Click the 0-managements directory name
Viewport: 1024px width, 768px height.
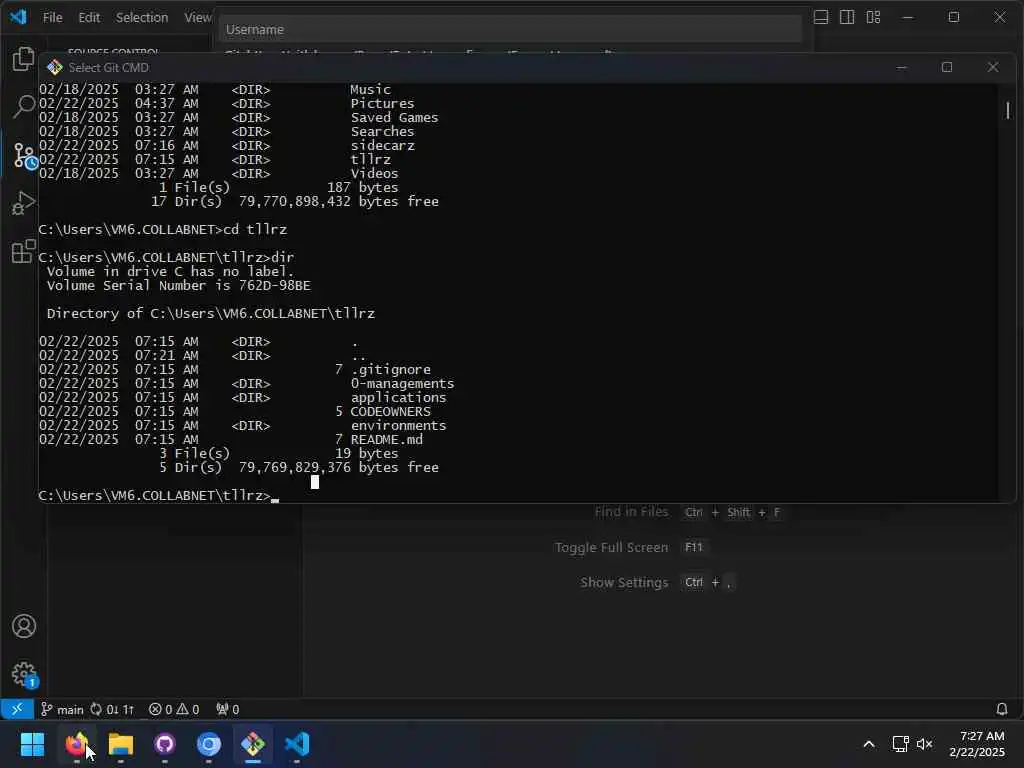coord(402,383)
